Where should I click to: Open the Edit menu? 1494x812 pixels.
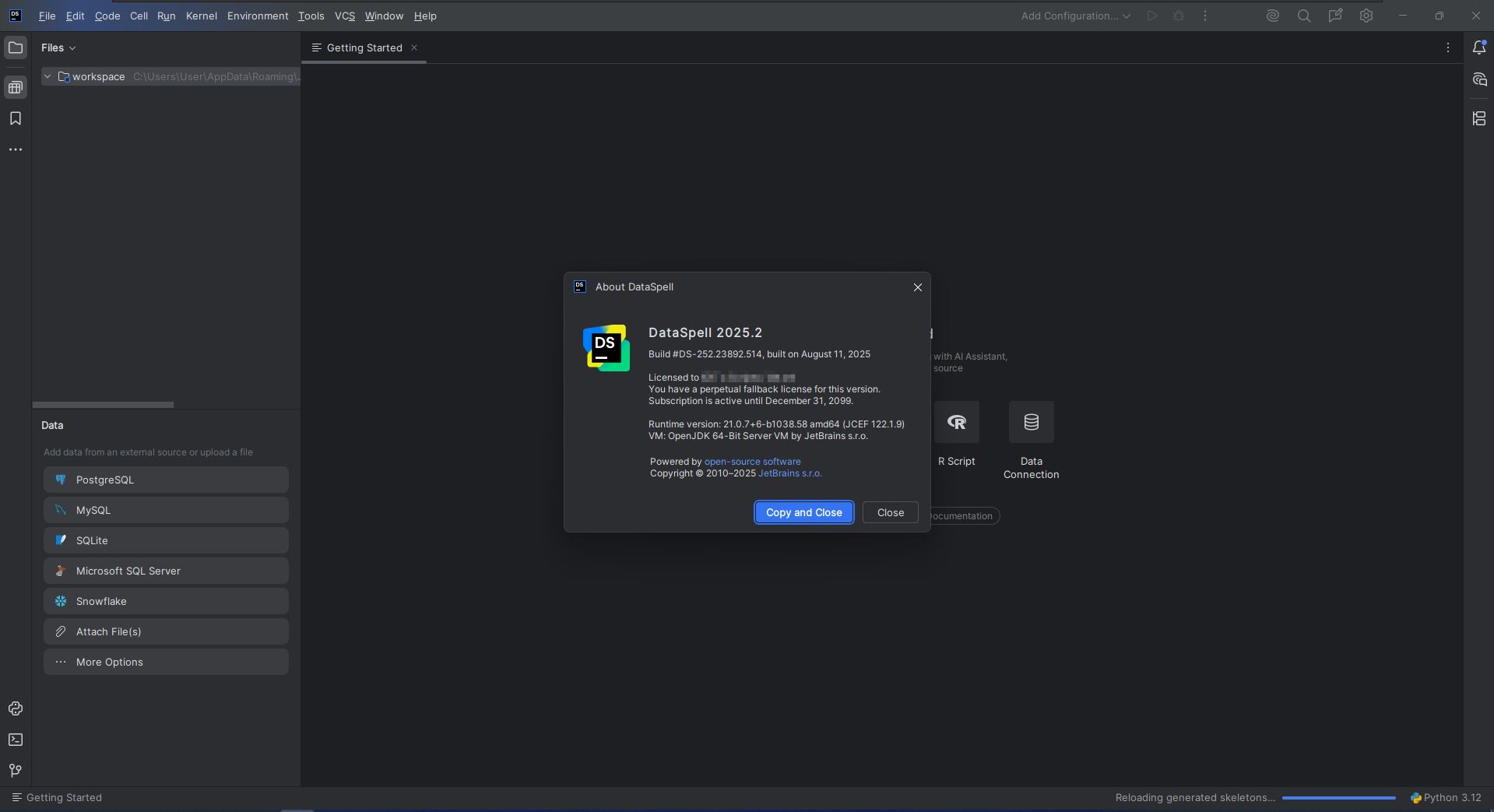point(76,16)
